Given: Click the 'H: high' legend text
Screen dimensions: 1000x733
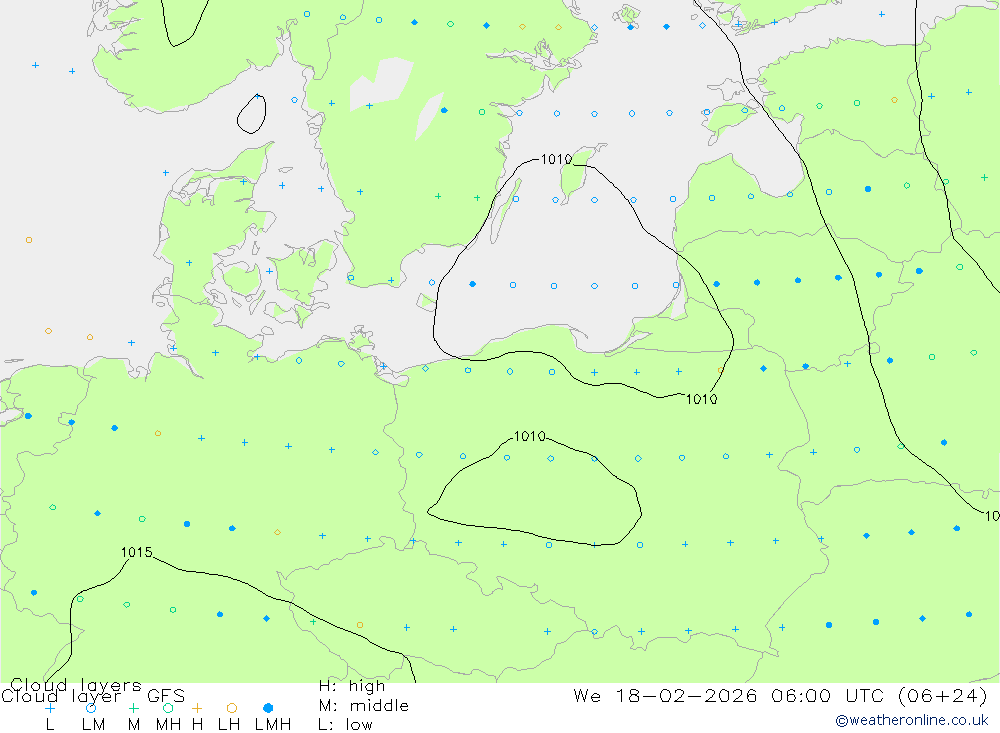Looking at the screenshot, I should click(x=352, y=686).
